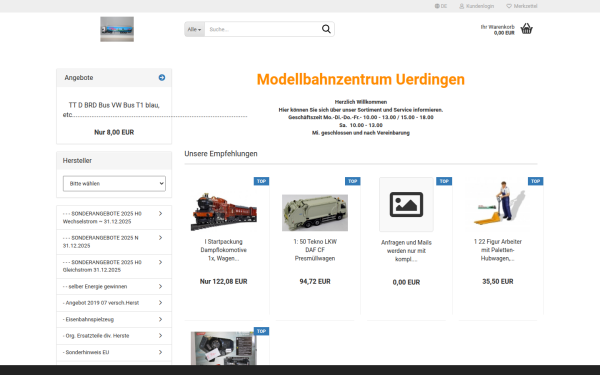Screen dimensions: 600x375
Task: Click TOP badge on Figur Arbeiter product
Action: (535, 181)
